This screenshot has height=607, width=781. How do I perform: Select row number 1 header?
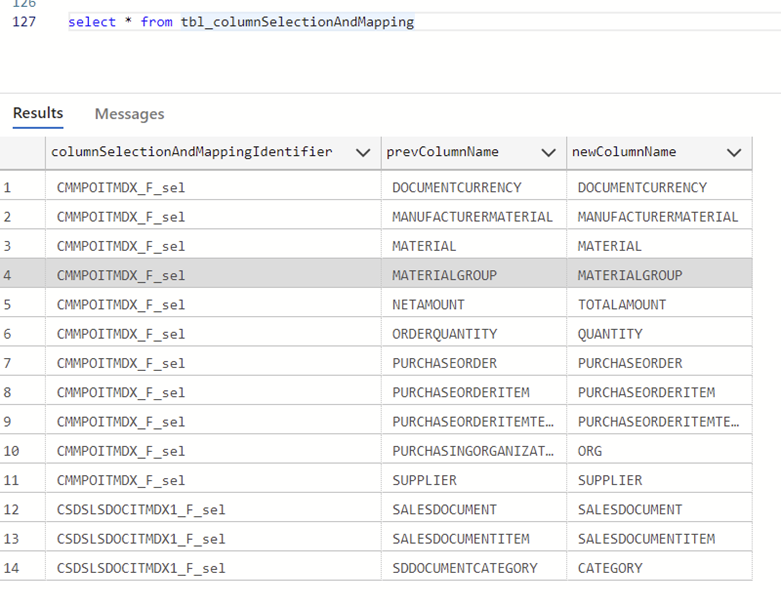click(22, 187)
